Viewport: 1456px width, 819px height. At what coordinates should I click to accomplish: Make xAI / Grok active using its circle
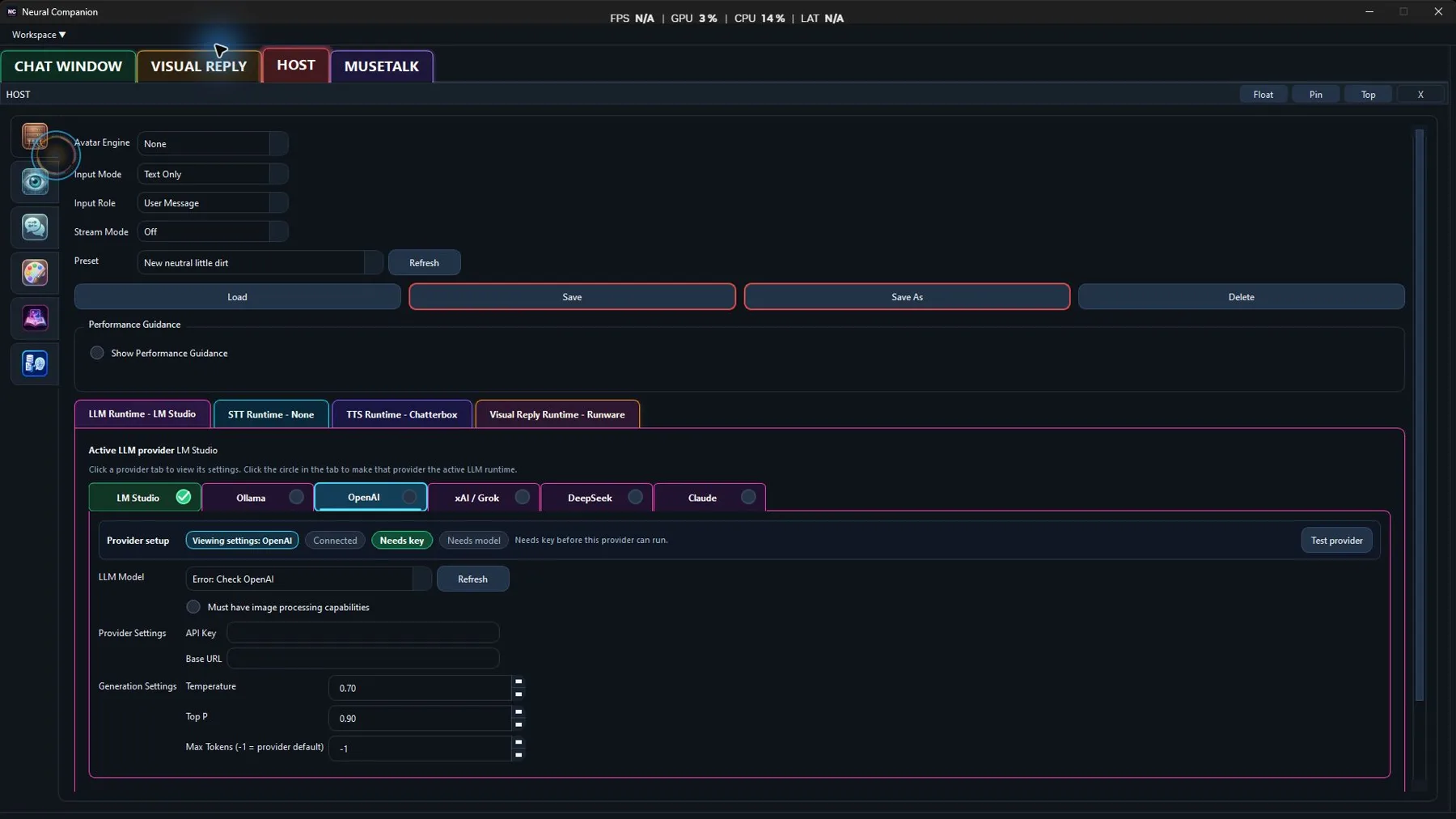point(523,497)
